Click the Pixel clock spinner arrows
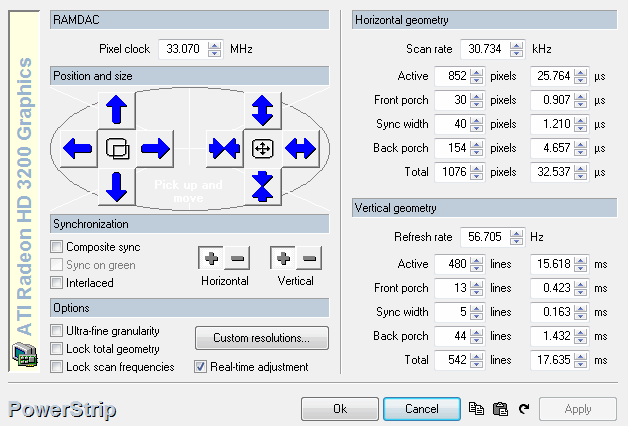The width and height of the screenshot is (628, 426). (214, 49)
